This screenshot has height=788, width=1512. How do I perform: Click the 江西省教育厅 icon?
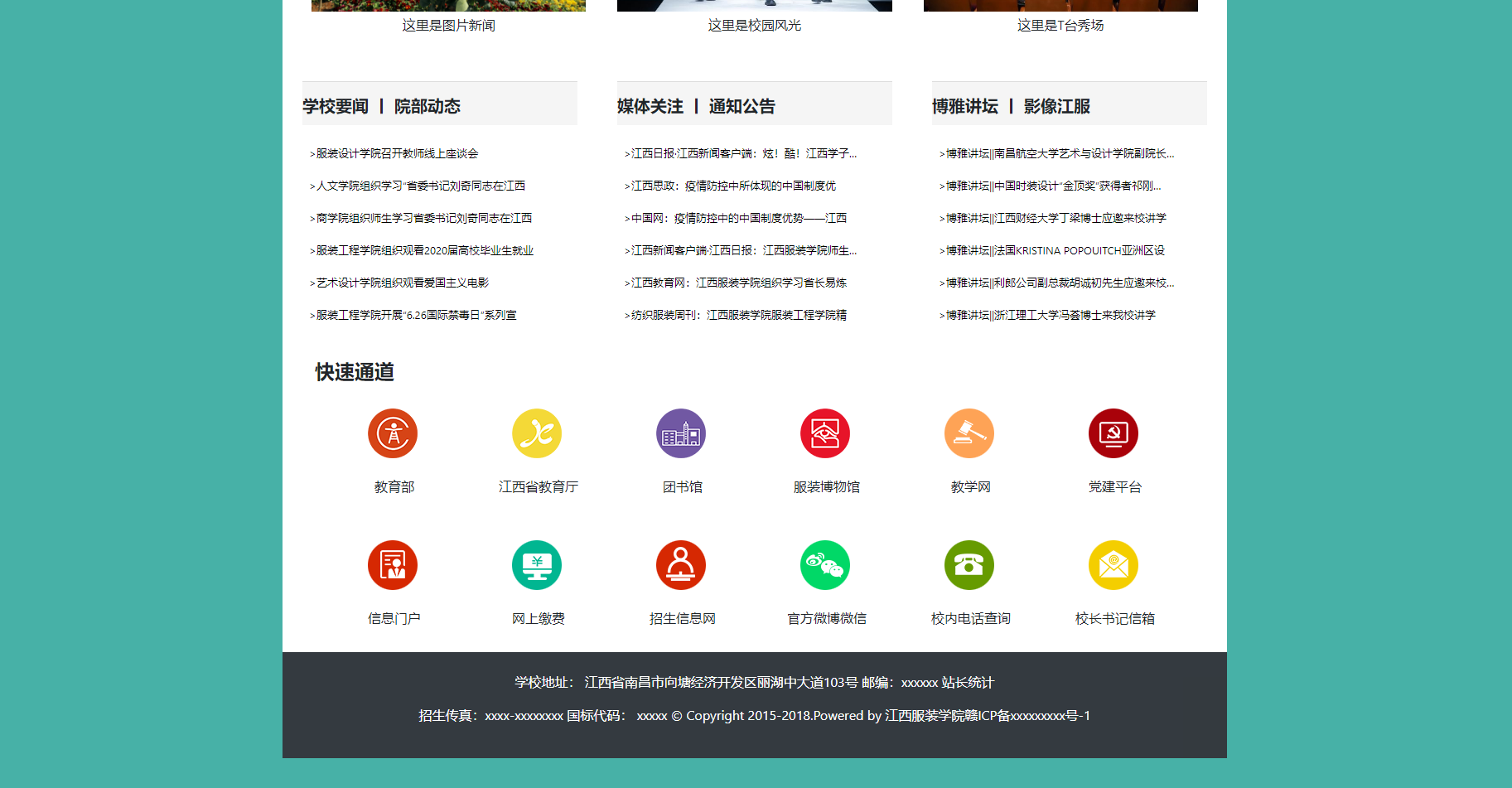tap(537, 433)
